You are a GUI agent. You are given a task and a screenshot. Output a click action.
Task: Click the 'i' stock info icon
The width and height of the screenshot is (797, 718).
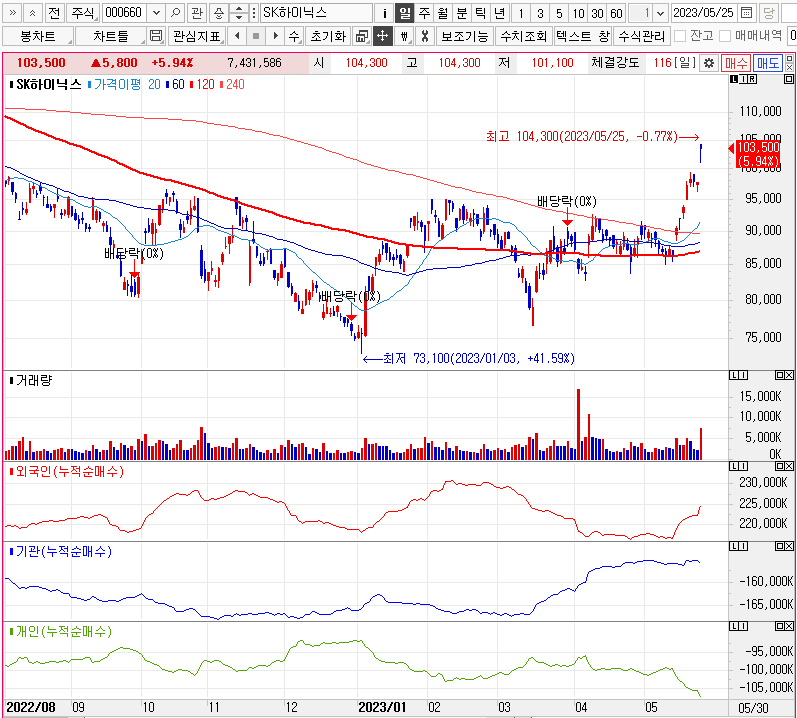[385, 13]
